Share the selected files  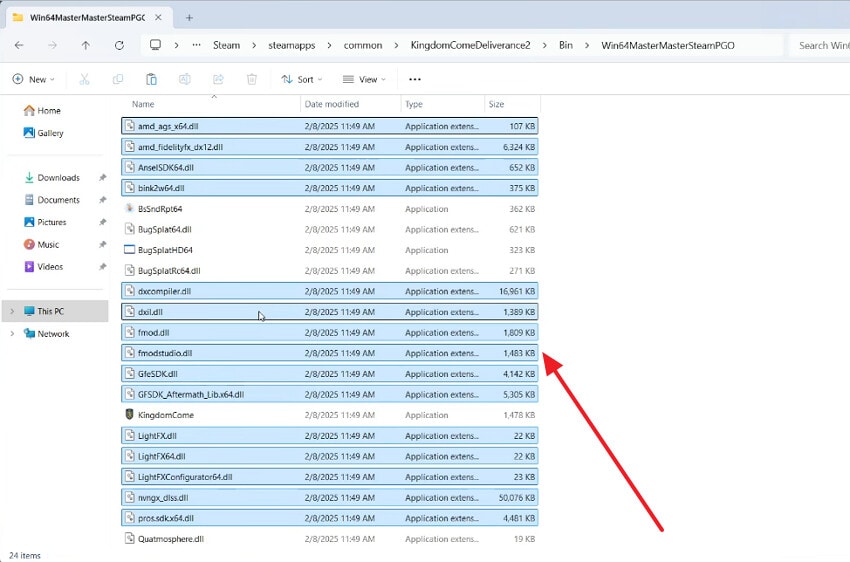pyautogui.click(x=218, y=79)
